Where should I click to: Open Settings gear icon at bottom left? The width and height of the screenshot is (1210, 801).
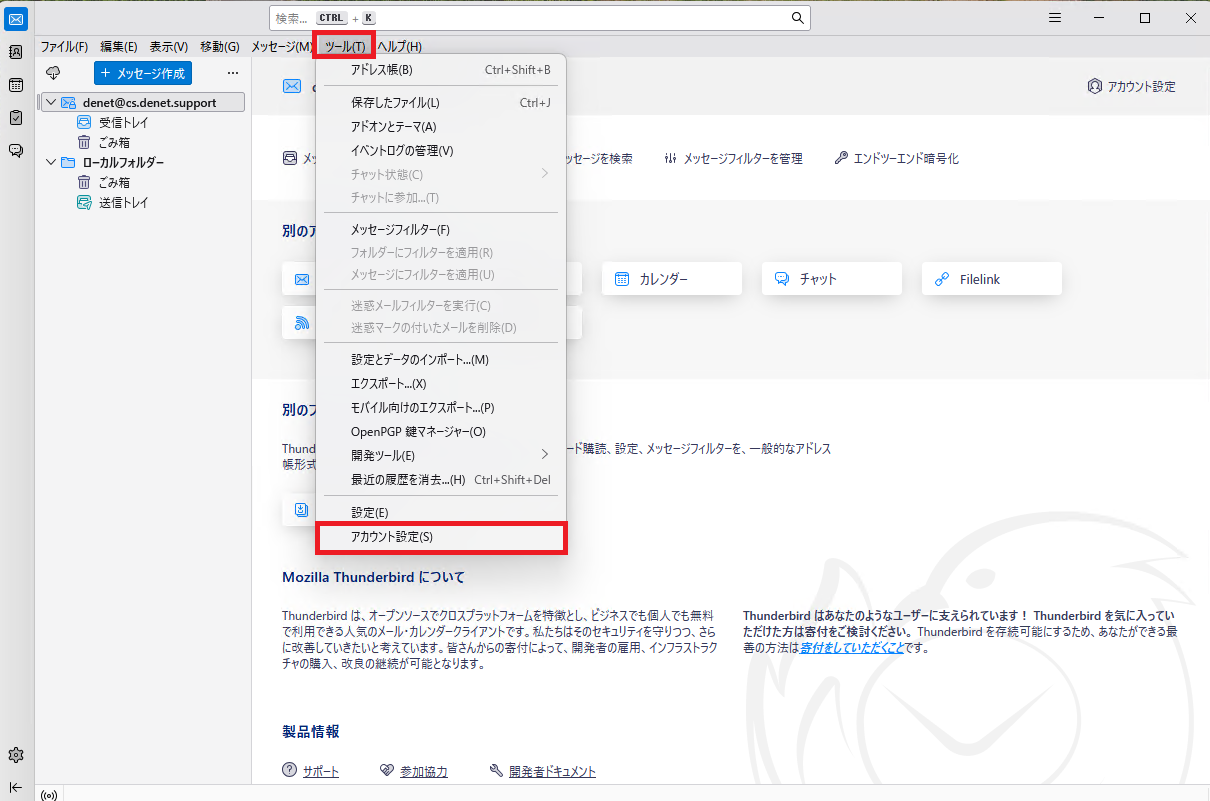pyautogui.click(x=16, y=755)
